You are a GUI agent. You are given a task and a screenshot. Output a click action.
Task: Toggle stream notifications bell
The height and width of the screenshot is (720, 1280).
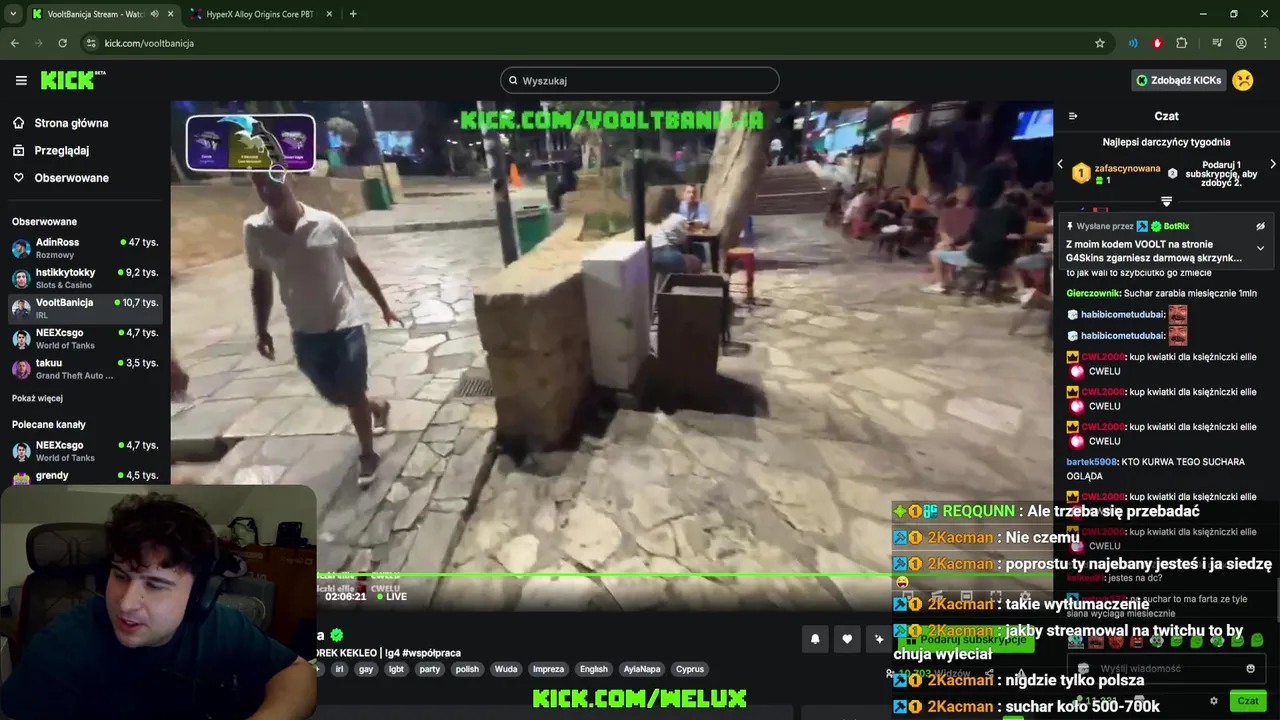(x=815, y=639)
